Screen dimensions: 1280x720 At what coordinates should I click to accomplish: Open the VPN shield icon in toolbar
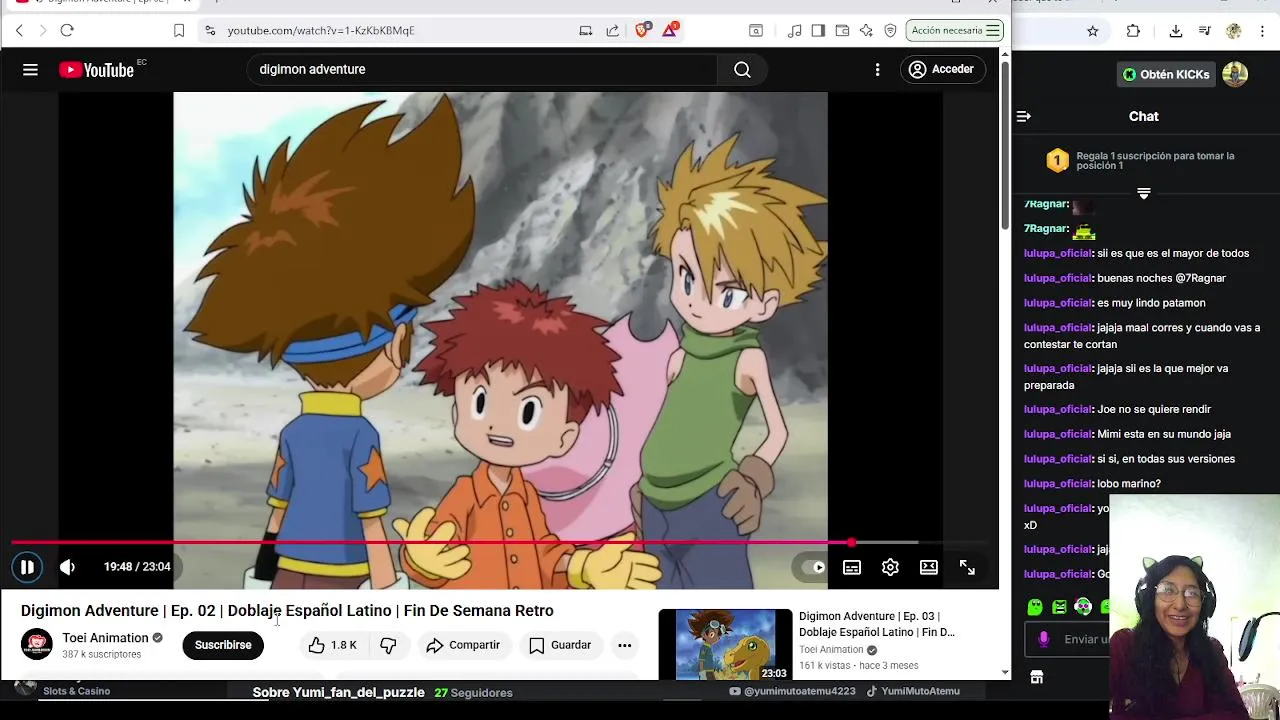[x=890, y=30]
